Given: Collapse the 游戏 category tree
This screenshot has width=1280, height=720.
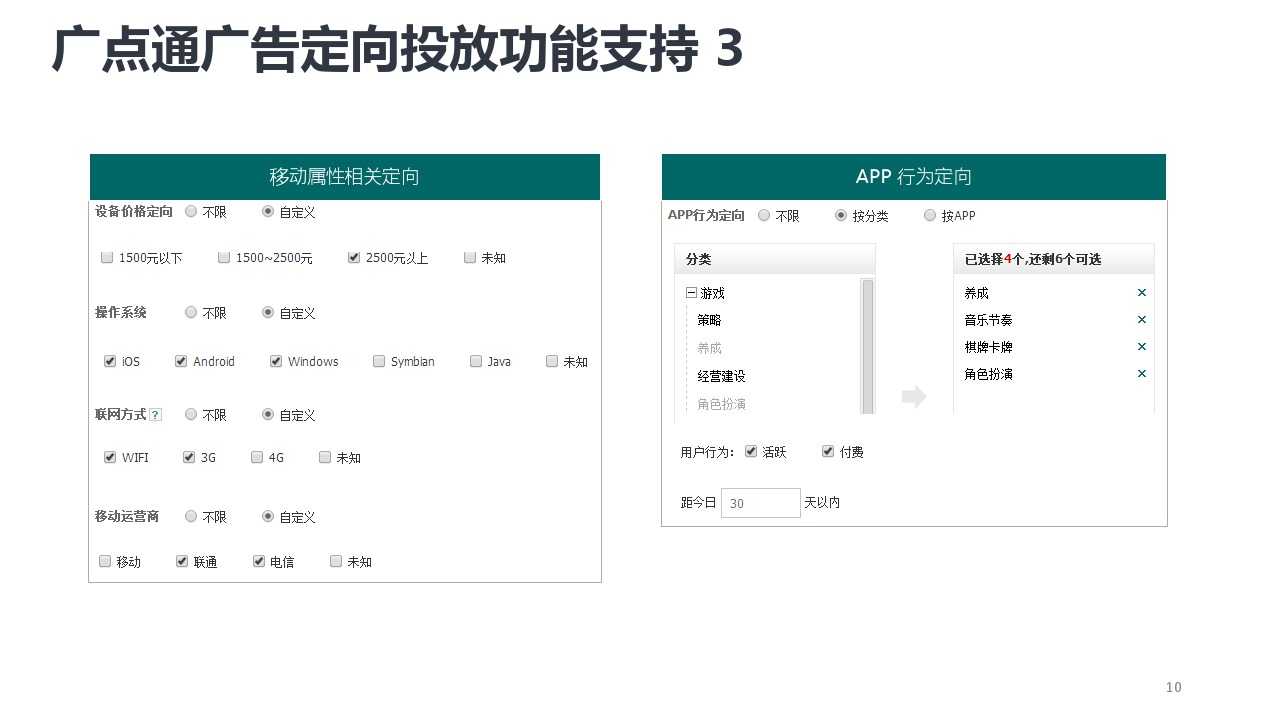Looking at the screenshot, I should tap(691, 293).
